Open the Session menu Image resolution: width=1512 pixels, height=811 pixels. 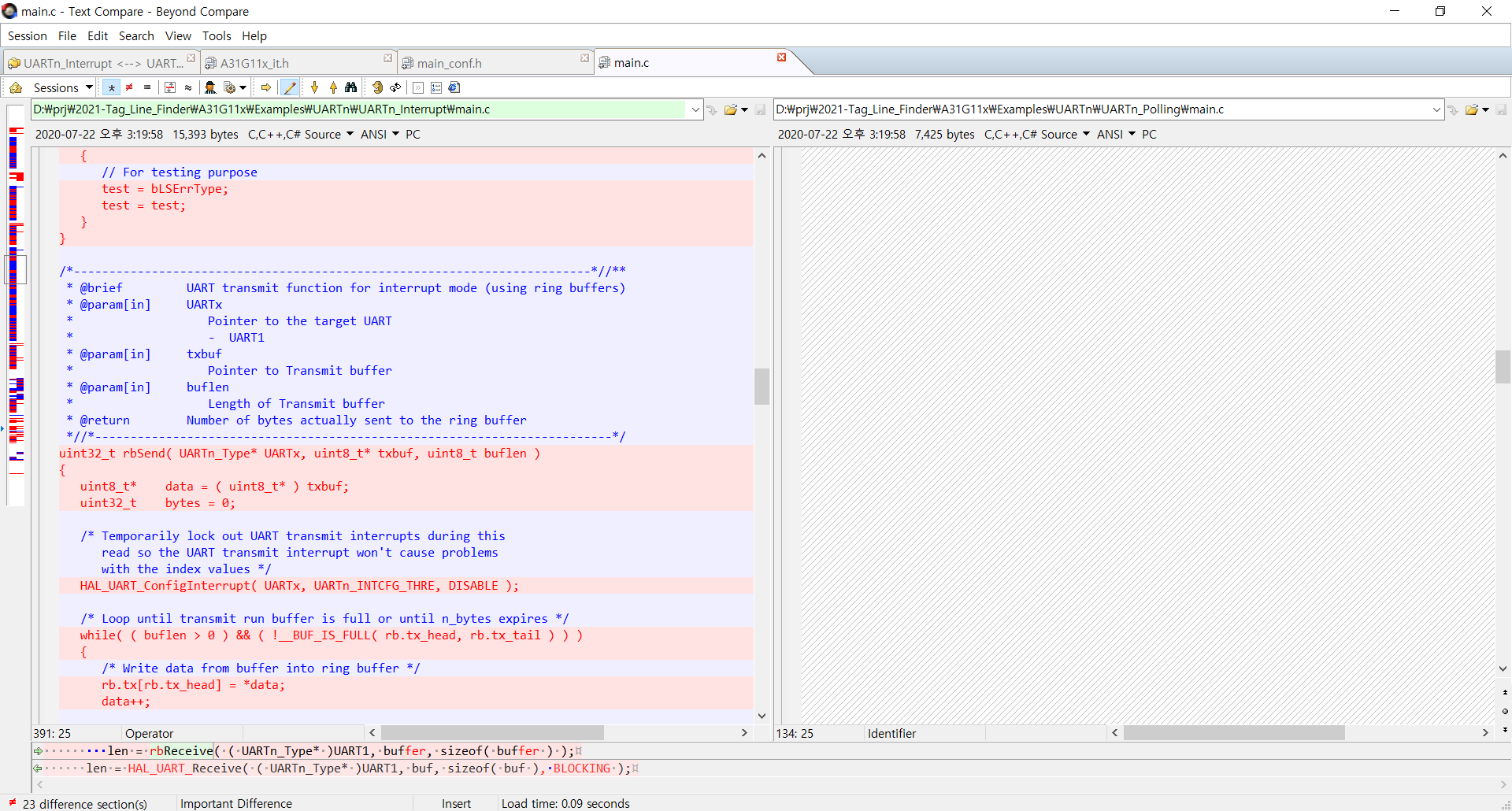pos(28,35)
